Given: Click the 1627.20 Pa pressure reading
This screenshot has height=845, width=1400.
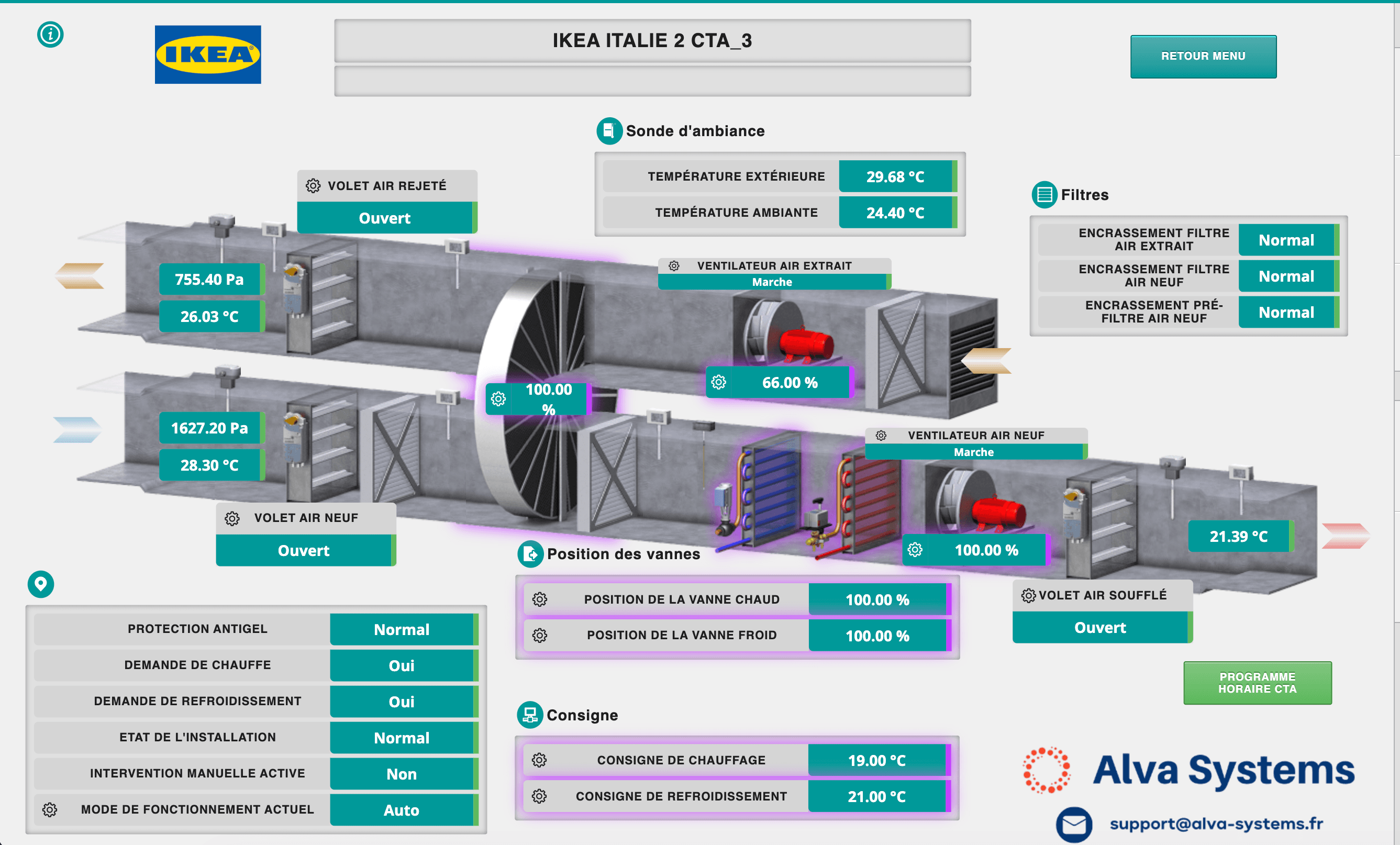Looking at the screenshot, I should coord(212,428).
